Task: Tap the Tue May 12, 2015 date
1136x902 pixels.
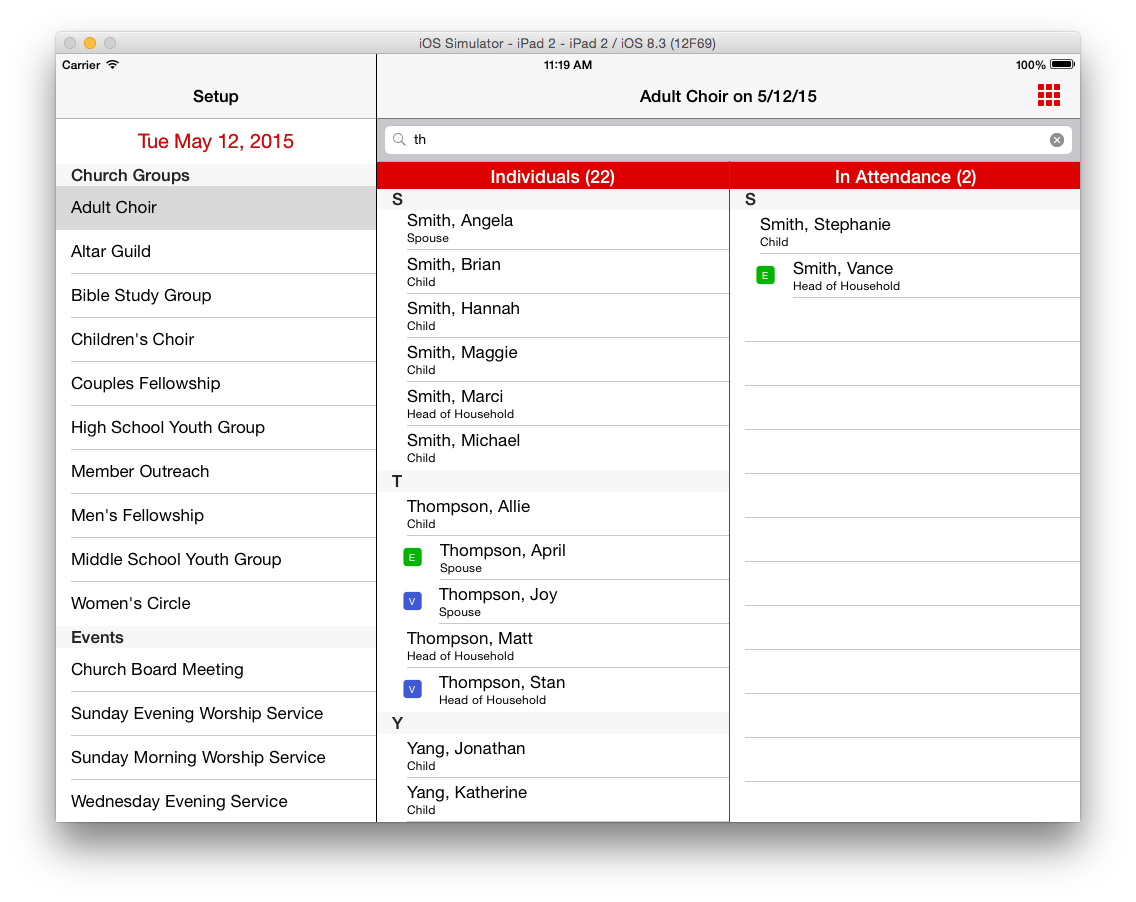Action: [216, 141]
